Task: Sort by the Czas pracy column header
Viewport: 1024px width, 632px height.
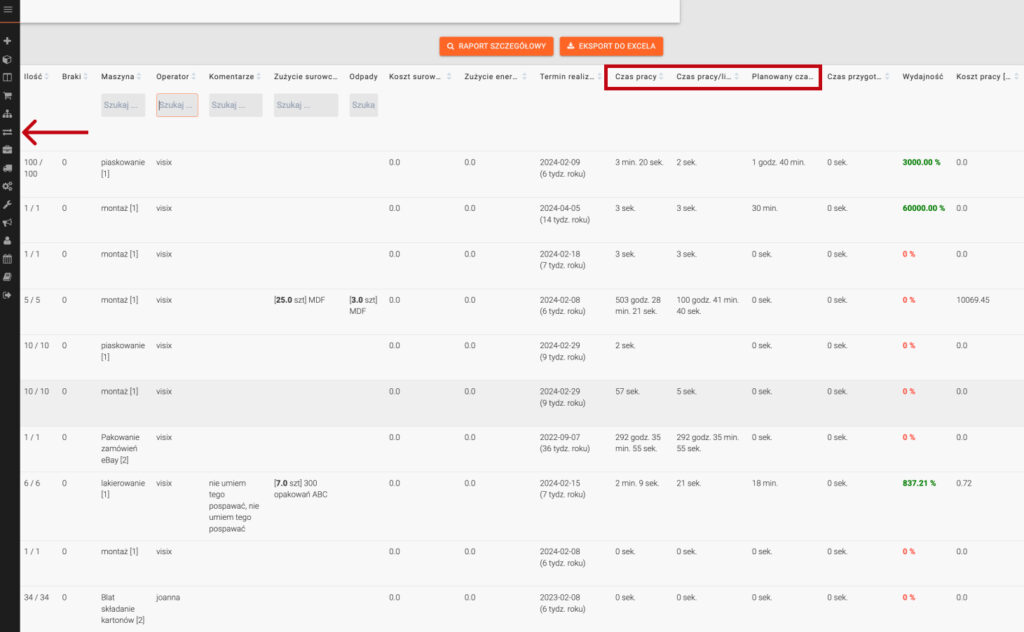Action: tap(636, 77)
